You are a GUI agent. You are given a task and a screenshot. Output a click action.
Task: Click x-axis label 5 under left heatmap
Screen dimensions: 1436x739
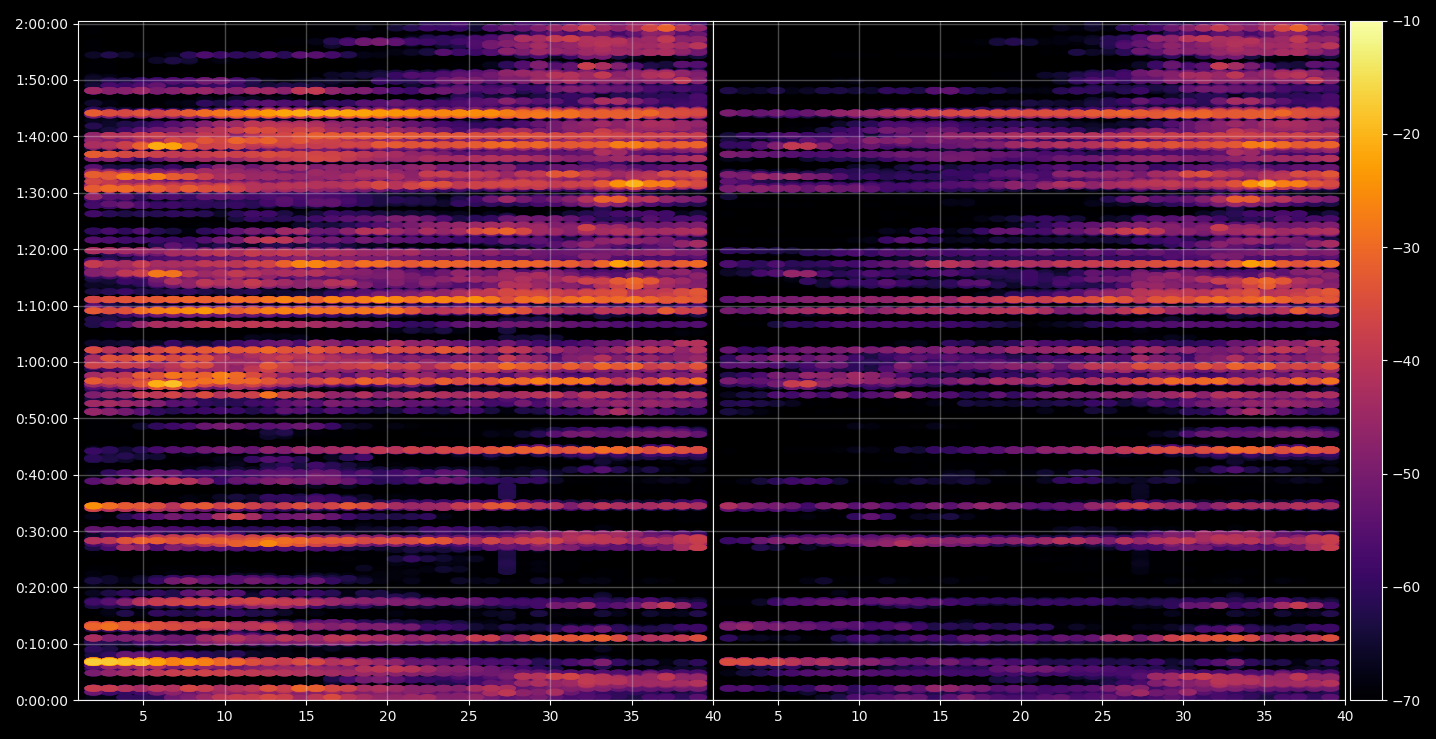143,717
